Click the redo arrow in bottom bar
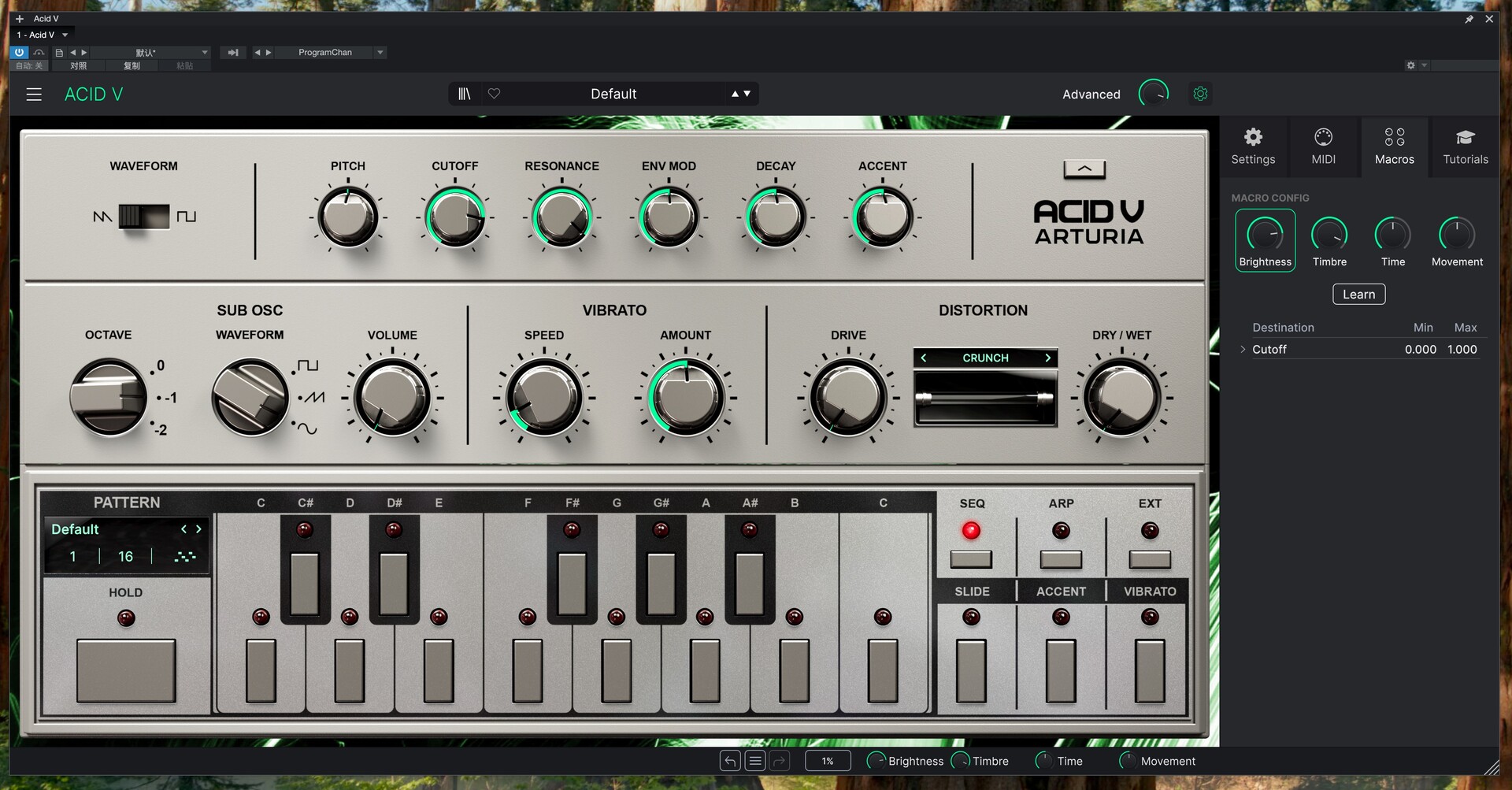The width and height of the screenshot is (1512, 790). tap(780, 761)
